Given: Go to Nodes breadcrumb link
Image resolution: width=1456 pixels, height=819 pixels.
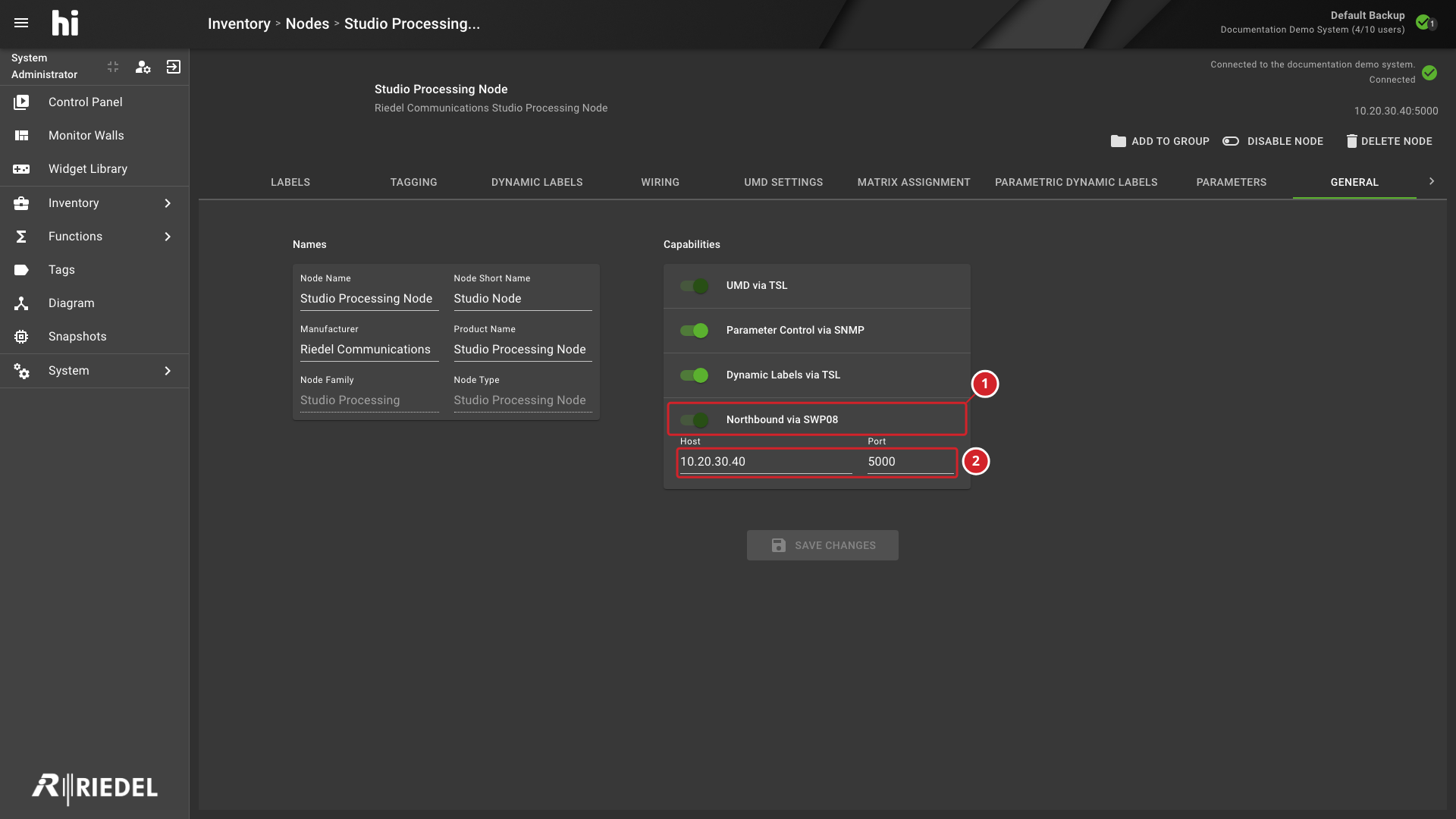Looking at the screenshot, I should pyautogui.click(x=307, y=24).
